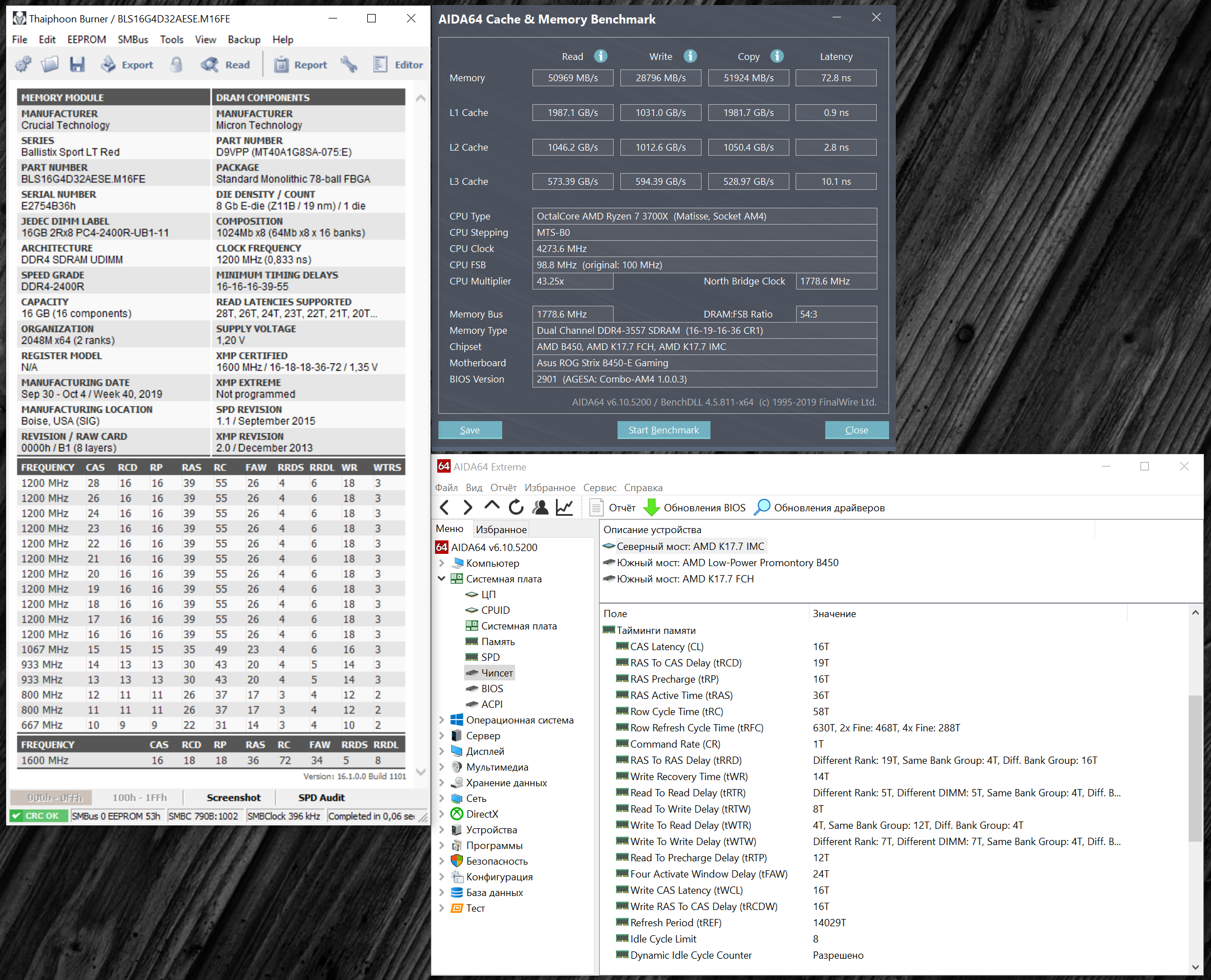Click the Export toolbar icon in Thaiphoon Burner

109,64
